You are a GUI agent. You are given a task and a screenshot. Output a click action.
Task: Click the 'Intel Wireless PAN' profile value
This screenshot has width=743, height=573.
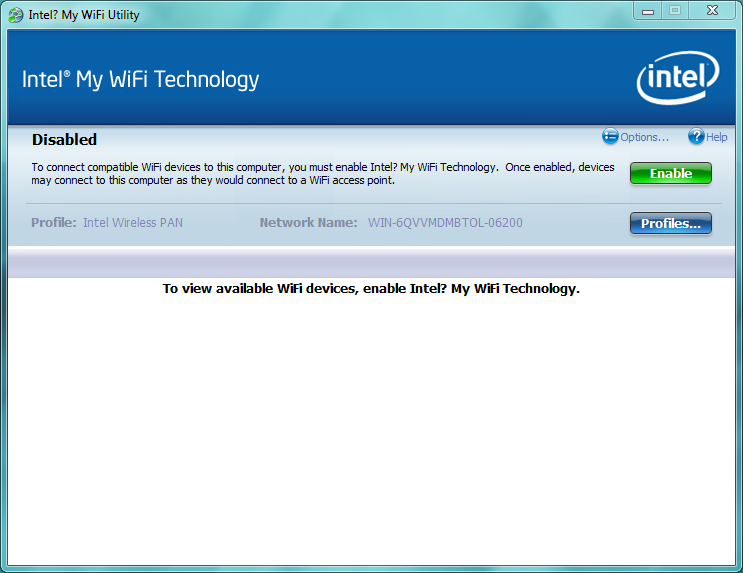point(133,223)
